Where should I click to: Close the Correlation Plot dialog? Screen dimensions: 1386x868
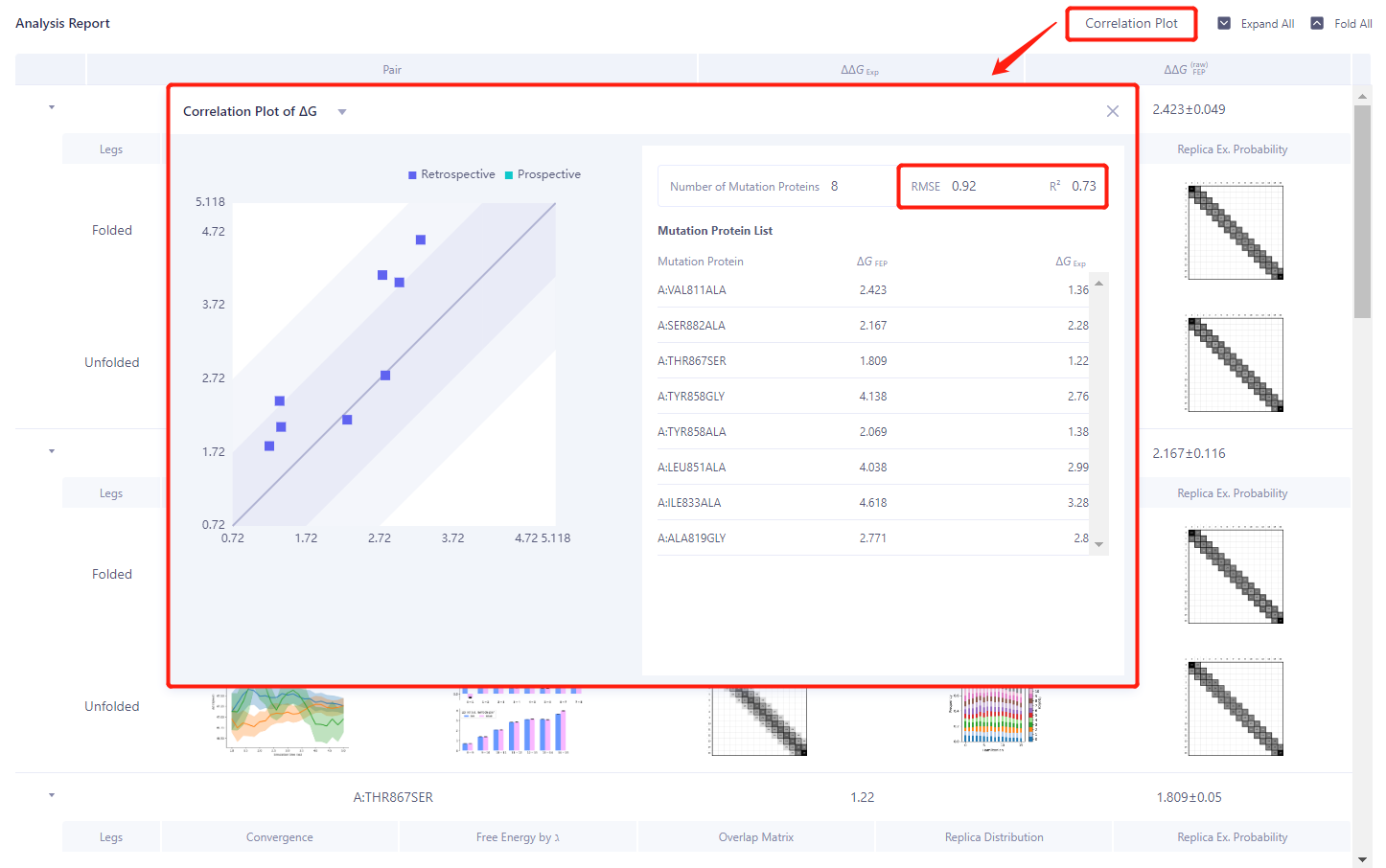1112,111
